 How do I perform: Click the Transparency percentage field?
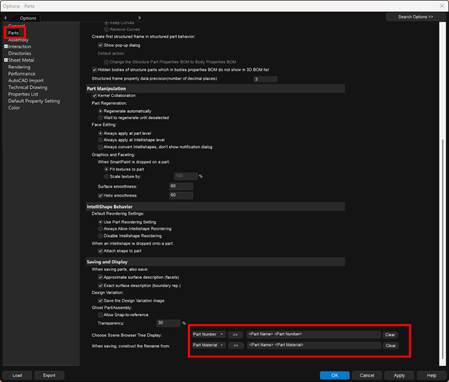pos(168,323)
